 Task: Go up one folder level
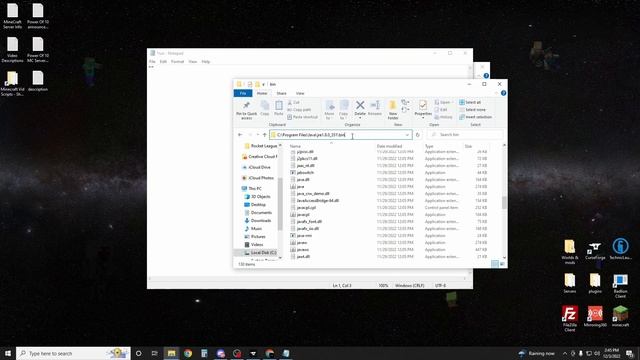(x=264, y=135)
